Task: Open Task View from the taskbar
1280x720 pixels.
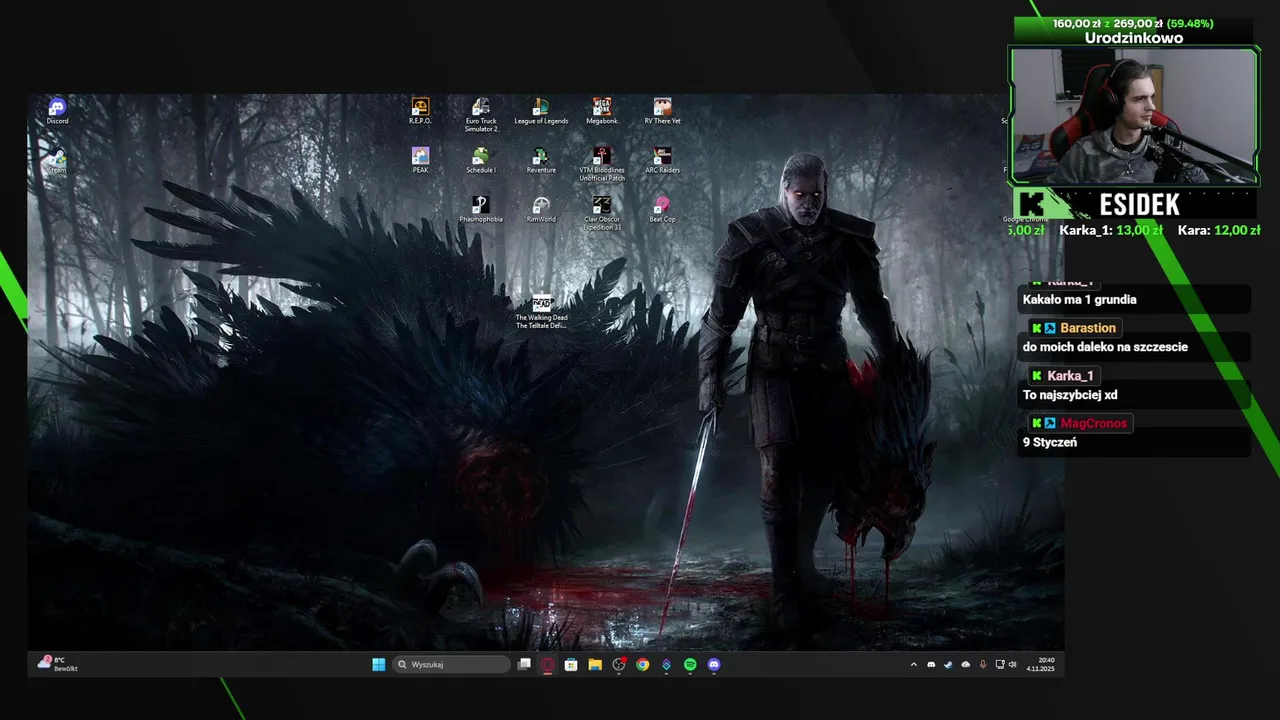Action: click(524, 664)
